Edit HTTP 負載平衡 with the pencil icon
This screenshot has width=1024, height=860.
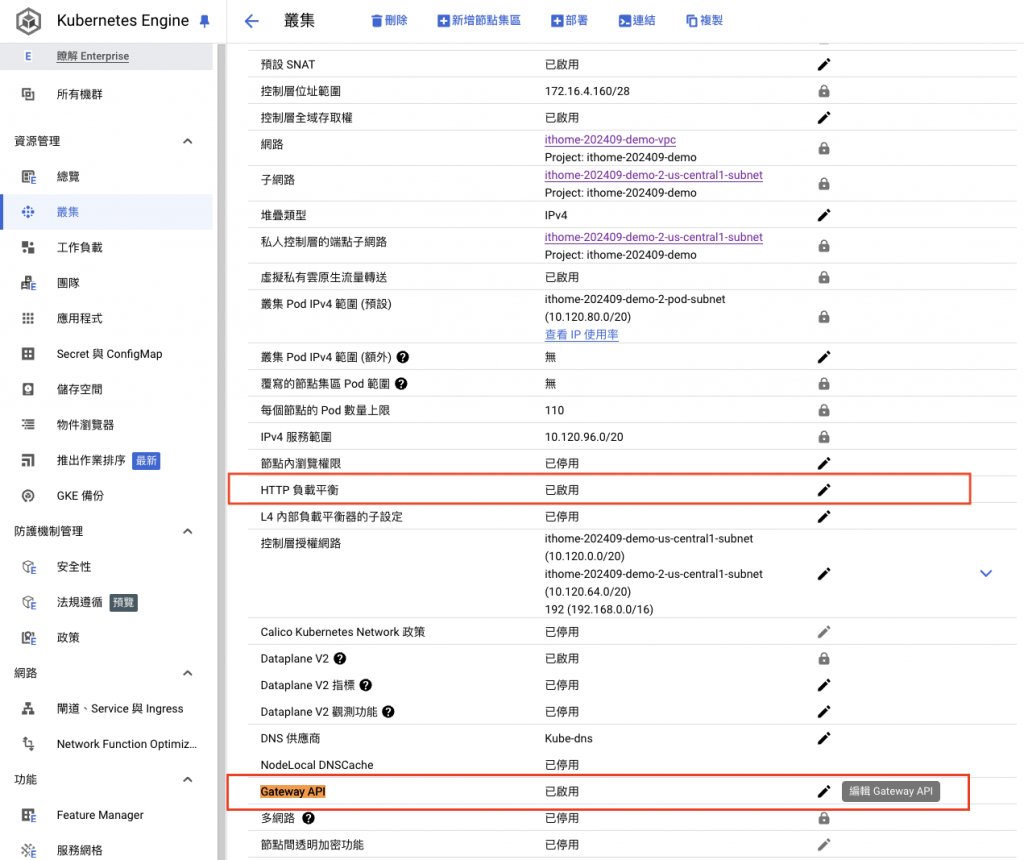[x=824, y=490]
